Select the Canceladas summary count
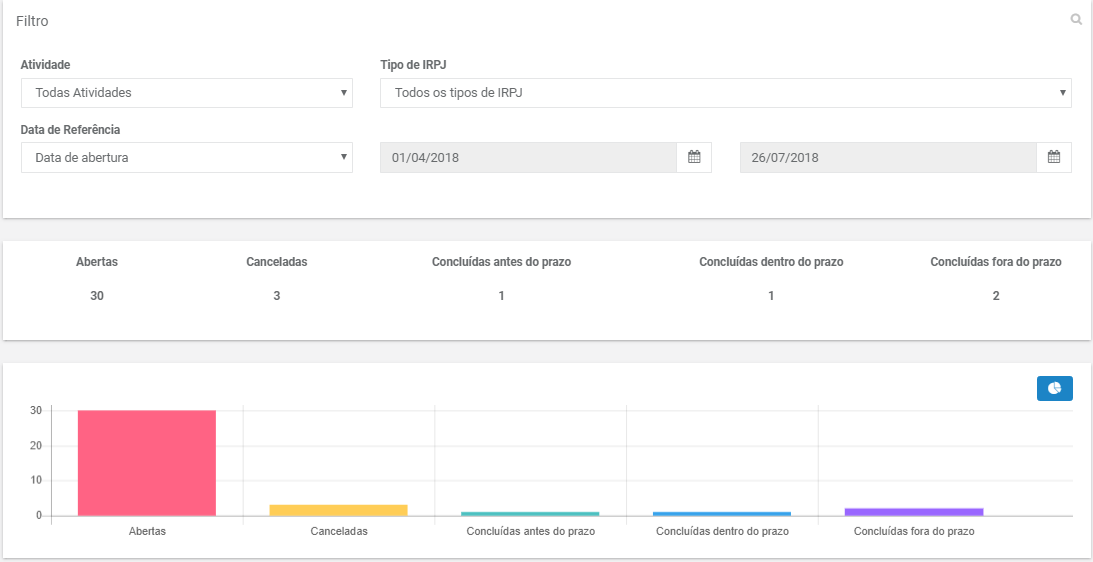The width and height of the screenshot is (1093, 562). (x=277, y=296)
